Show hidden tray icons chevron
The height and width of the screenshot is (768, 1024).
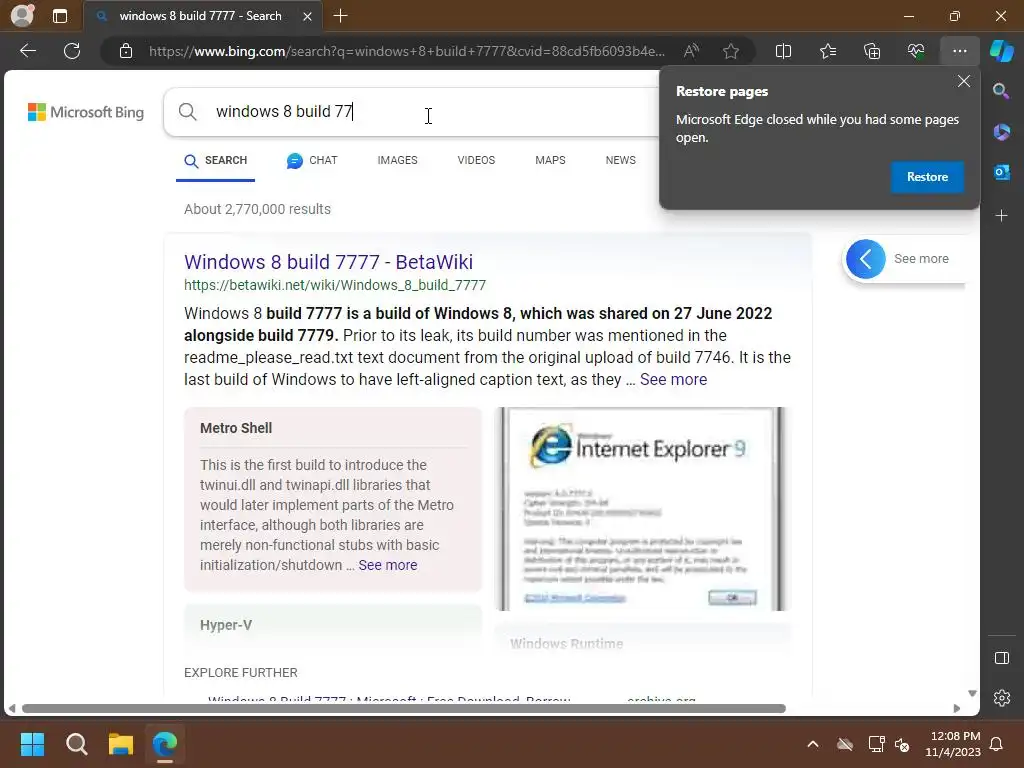pos(812,744)
